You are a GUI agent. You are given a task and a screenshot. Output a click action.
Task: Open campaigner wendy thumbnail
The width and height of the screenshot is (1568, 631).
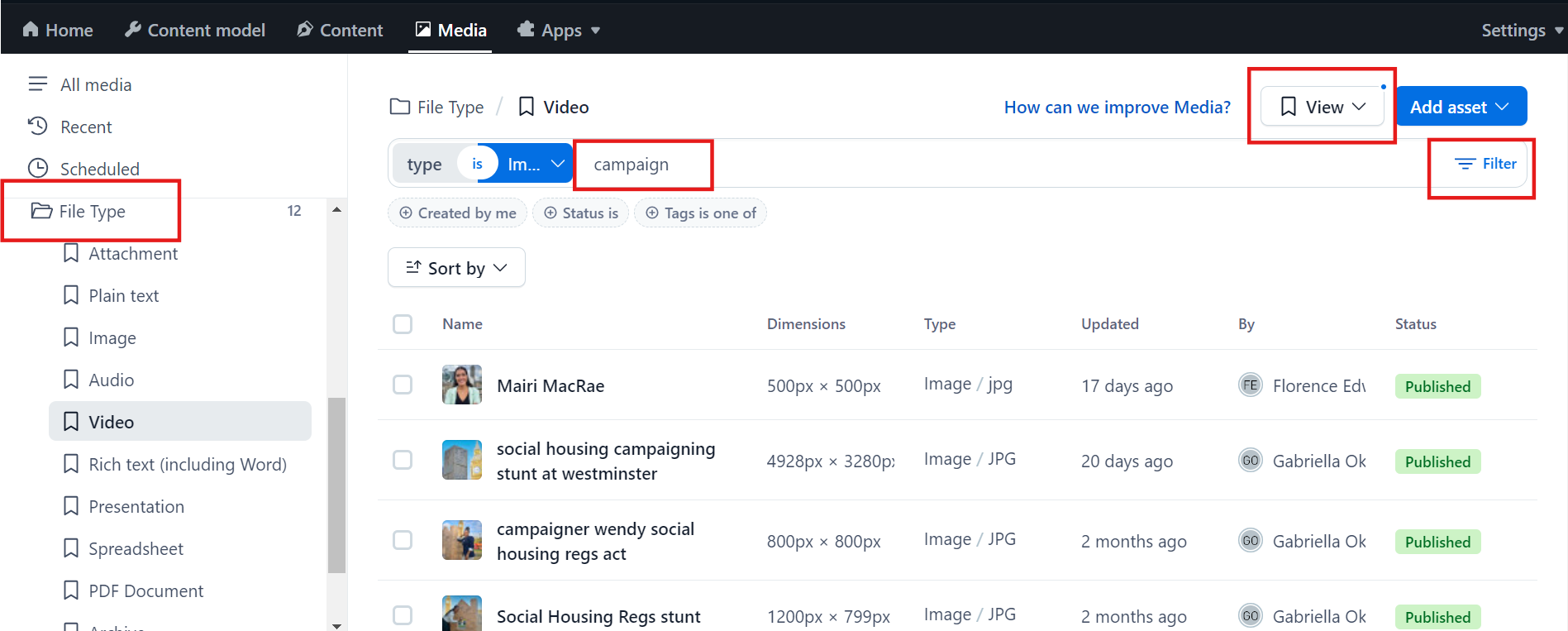coord(462,540)
